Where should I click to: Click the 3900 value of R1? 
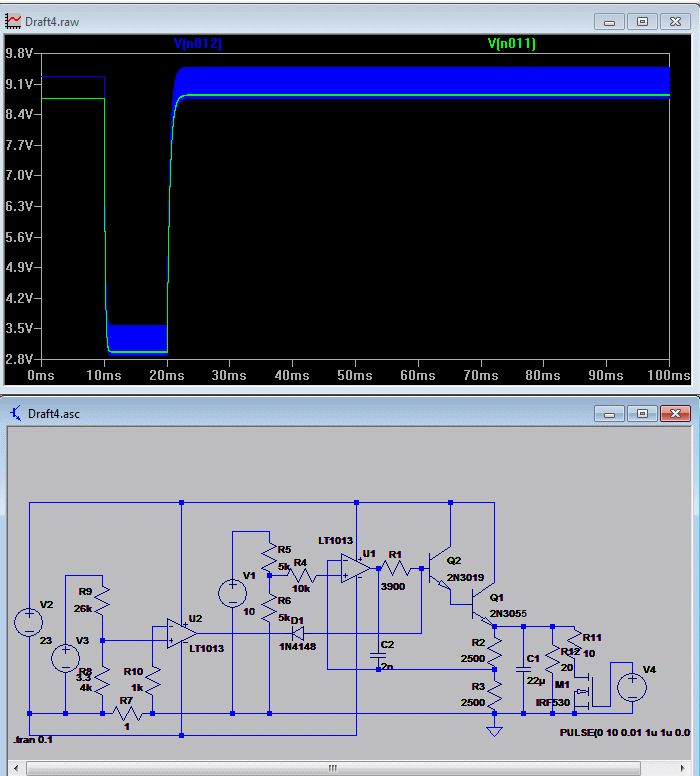pos(393,586)
